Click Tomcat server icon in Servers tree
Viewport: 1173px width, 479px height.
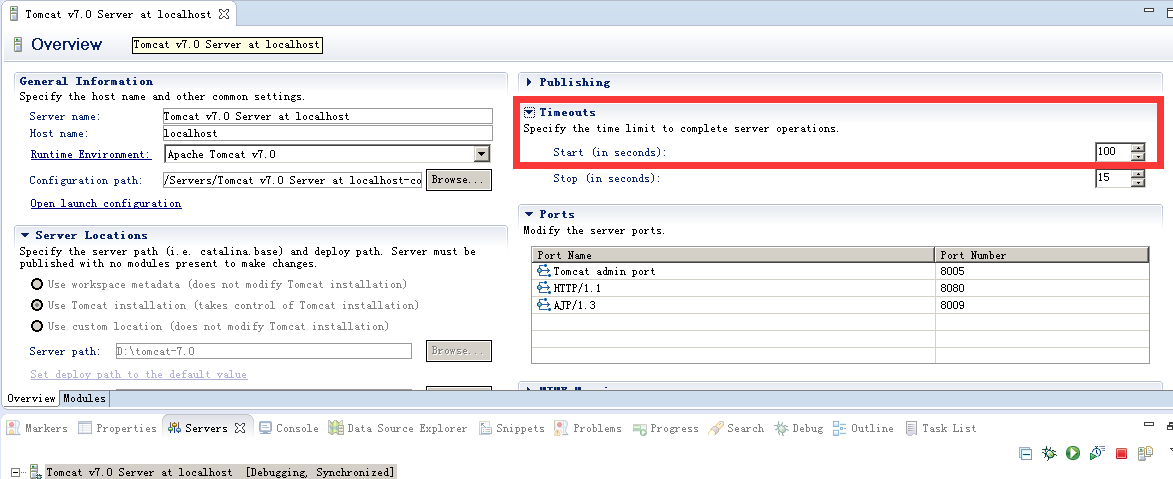point(34,472)
